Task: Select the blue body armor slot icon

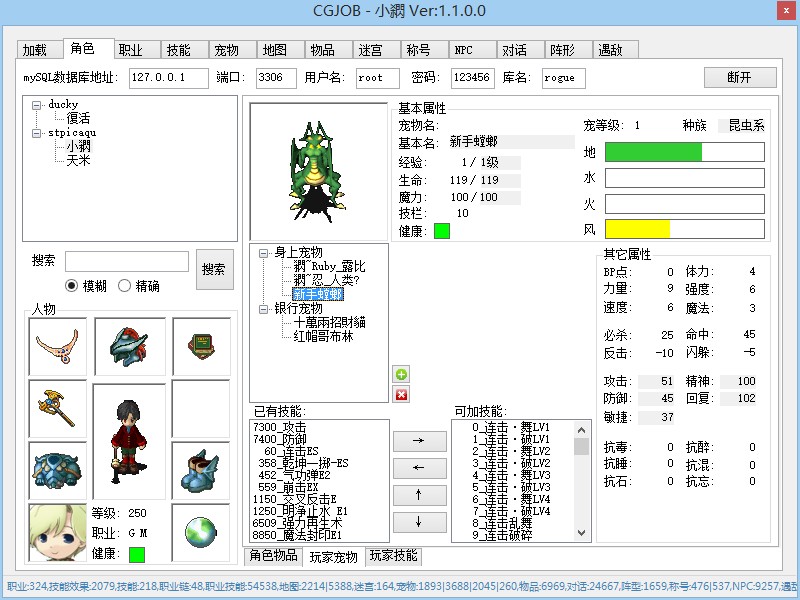Action: 58,470
